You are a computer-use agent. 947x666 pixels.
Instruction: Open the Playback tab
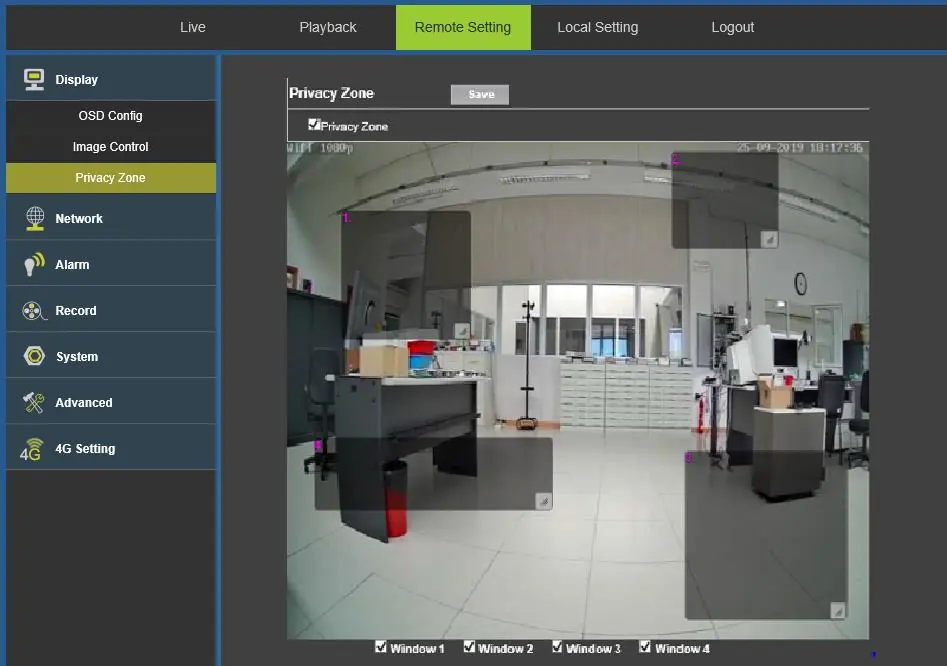(x=328, y=27)
